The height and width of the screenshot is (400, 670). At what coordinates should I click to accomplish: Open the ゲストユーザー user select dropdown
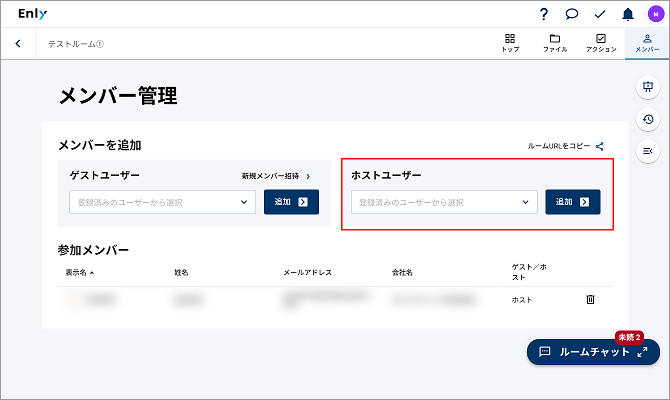[x=162, y=202]
